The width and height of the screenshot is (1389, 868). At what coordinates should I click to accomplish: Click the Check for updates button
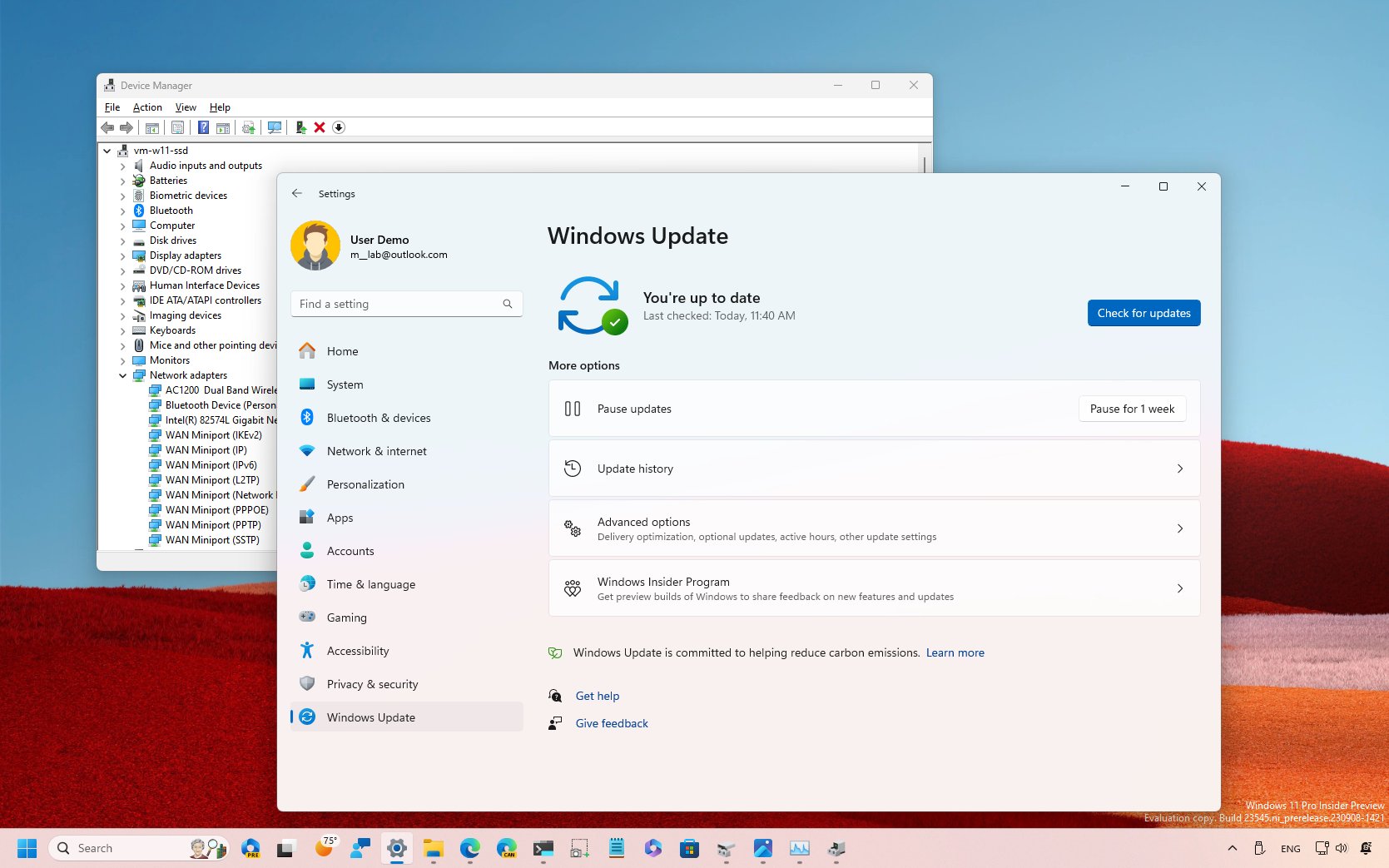(1143, 313)
